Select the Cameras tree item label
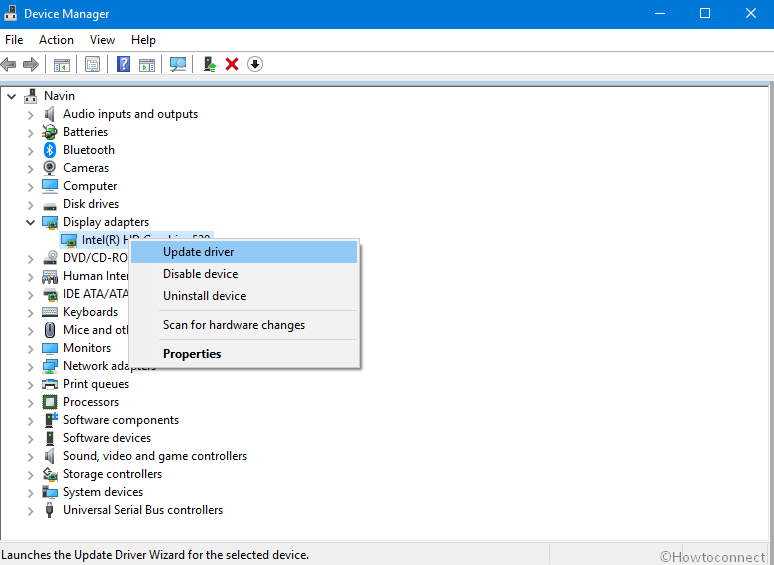Viewport: 774px width, 565px height. pos(86,168)
